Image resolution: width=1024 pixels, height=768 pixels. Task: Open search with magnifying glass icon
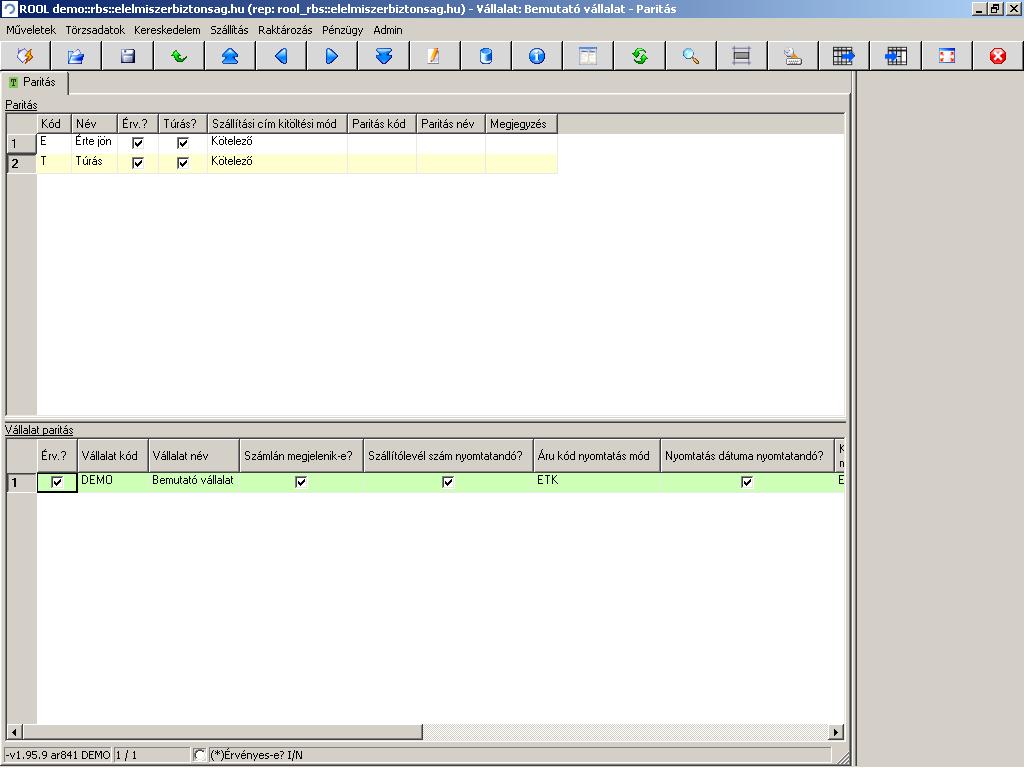[x=690, y=56]
